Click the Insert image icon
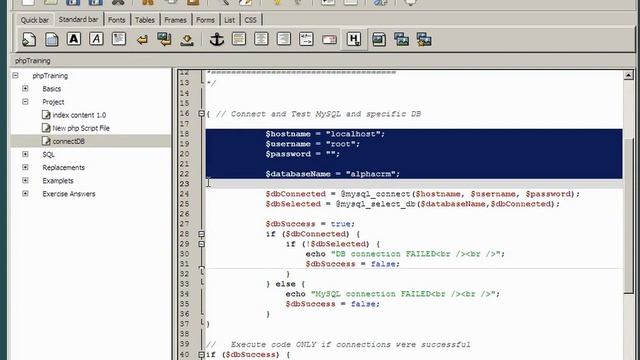 (379, 40)
